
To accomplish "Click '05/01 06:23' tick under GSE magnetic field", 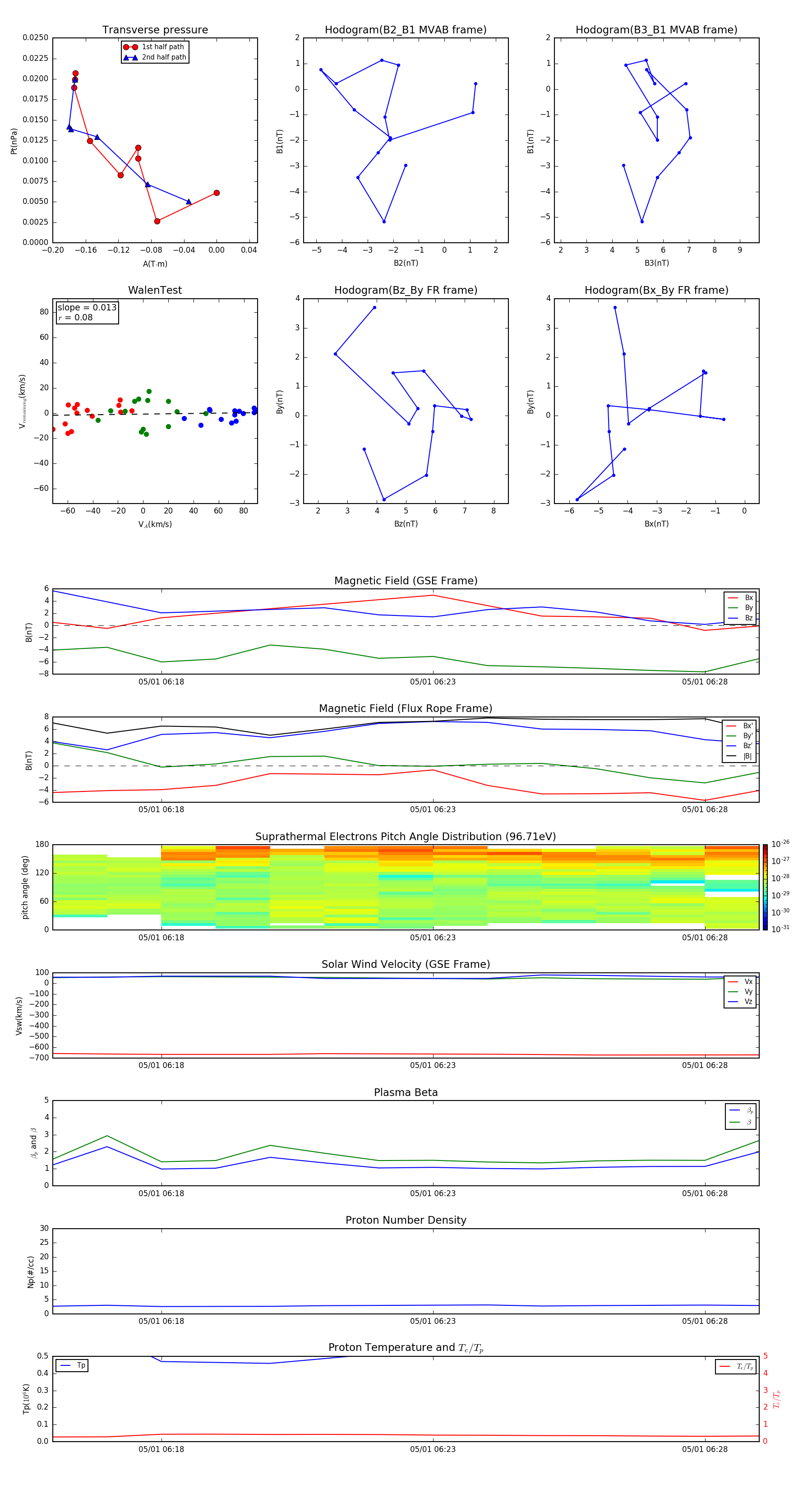I will click(x=433, y=682).
